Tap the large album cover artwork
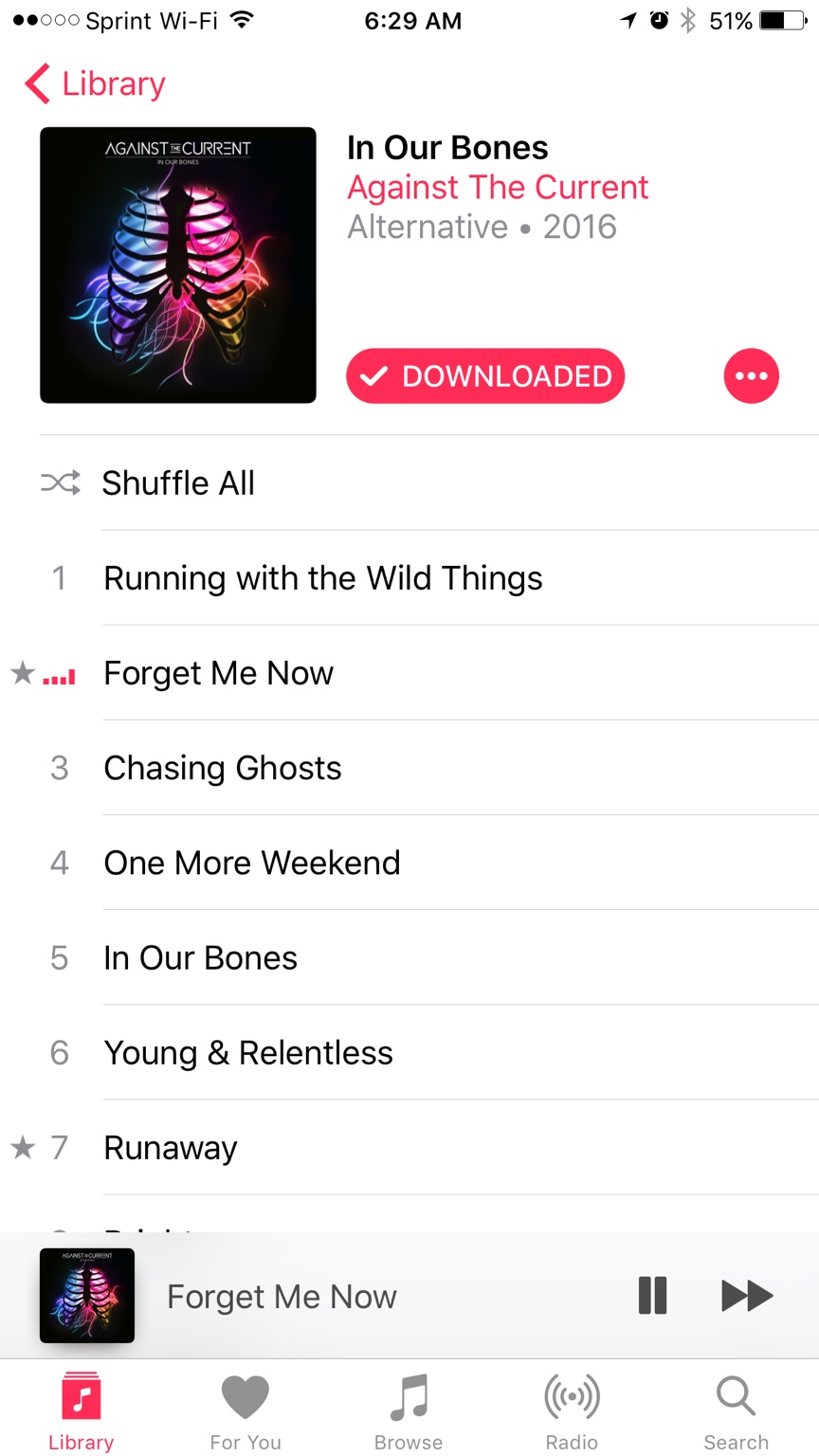The image size is (819, 1456). pos(178,265)
